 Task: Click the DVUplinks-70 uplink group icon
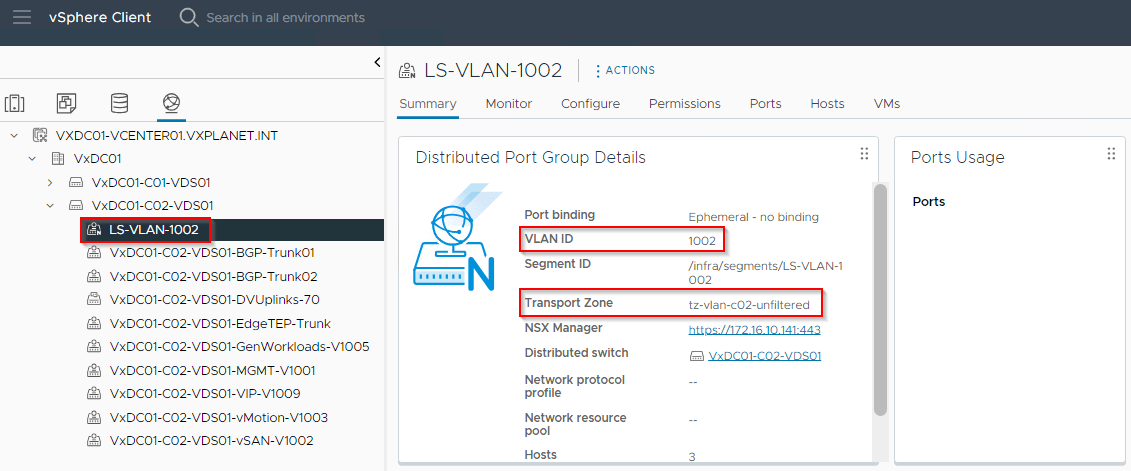94,299
